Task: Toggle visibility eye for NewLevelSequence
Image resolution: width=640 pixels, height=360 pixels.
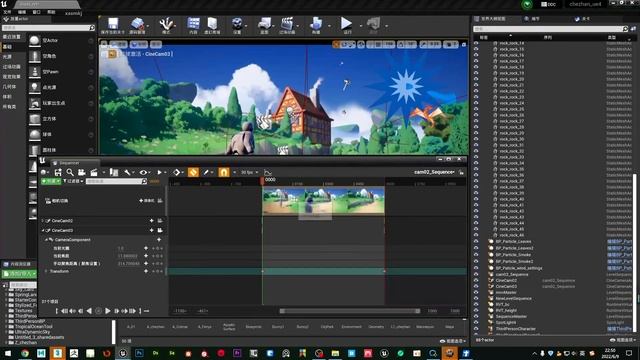Action: [476, 298]
